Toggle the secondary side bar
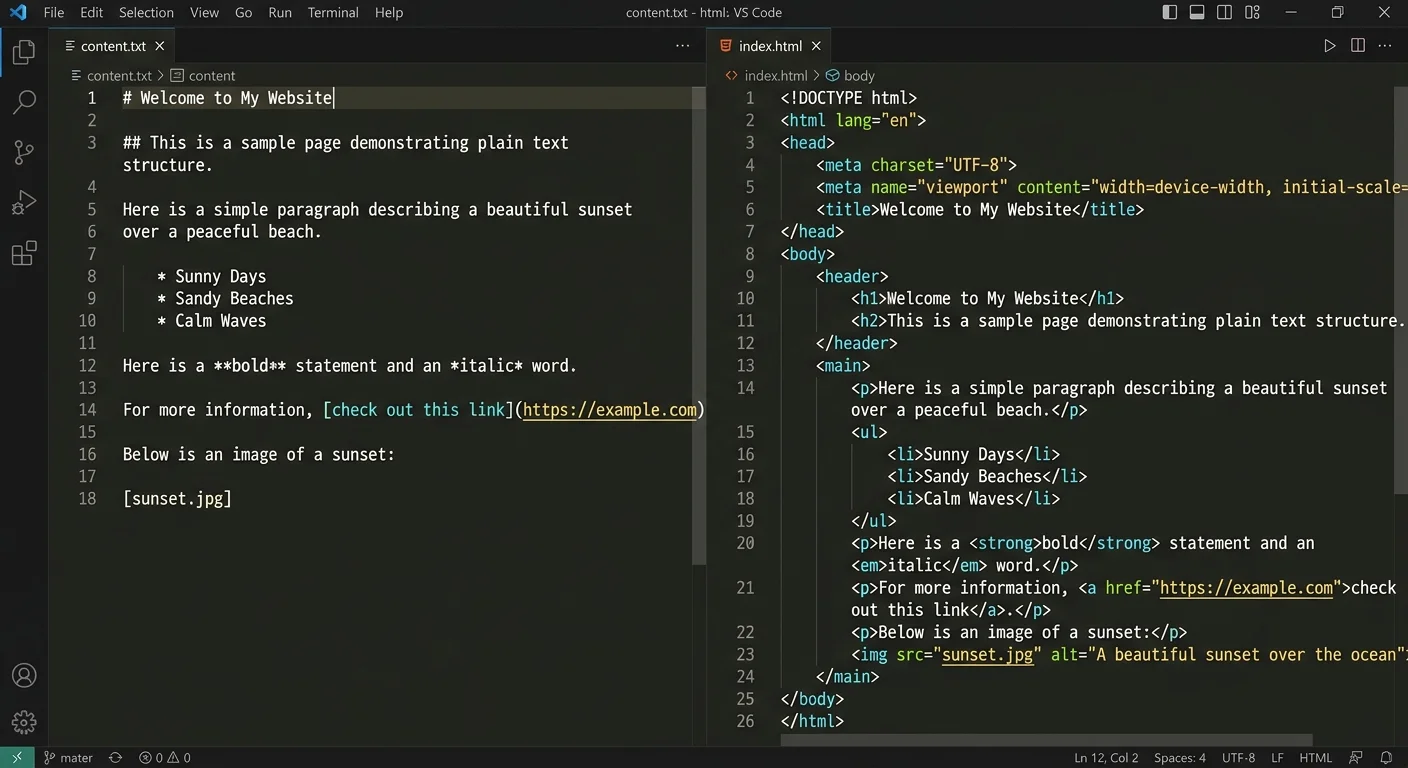Viewport: 1408px width, 768px height. (x=1224, y=13)
